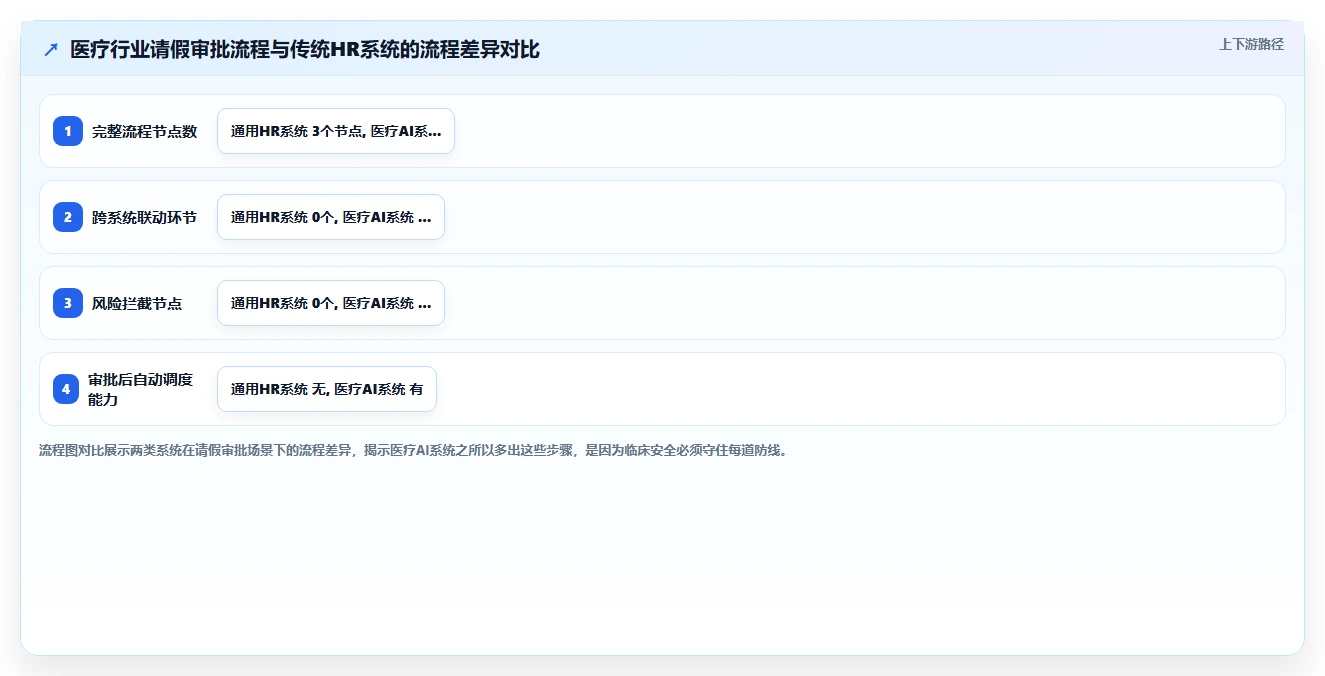Click the footer description starting 流程图对比展示
This screenshot has height=676, width=1325.
[413, 450]
